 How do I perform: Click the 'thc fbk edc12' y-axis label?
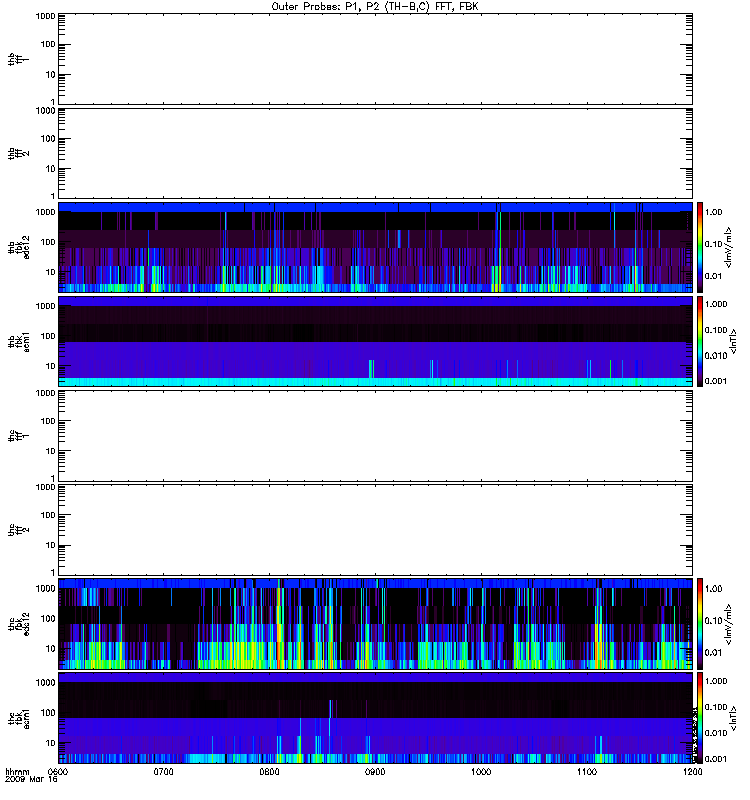click(x=19, y=623)
